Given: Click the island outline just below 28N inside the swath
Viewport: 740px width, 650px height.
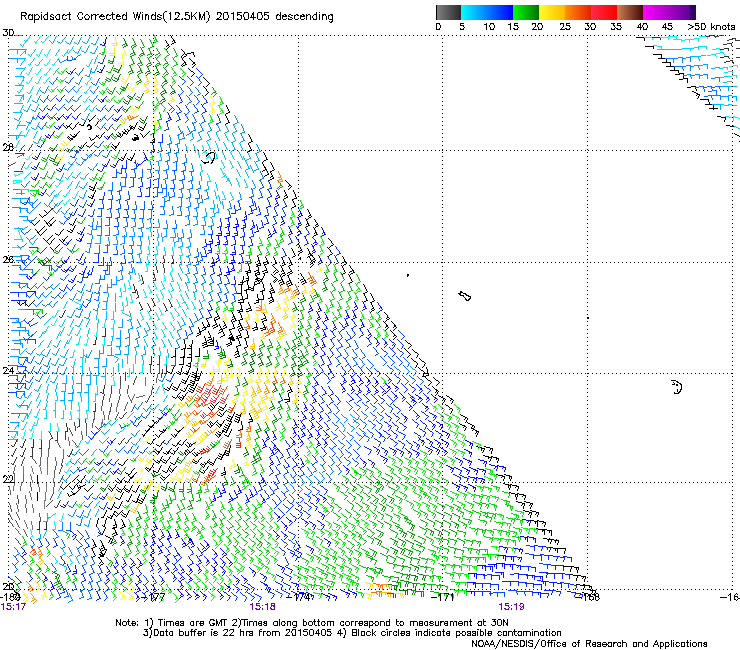Looking at the screenshot, I should click(x=209, y=157).
